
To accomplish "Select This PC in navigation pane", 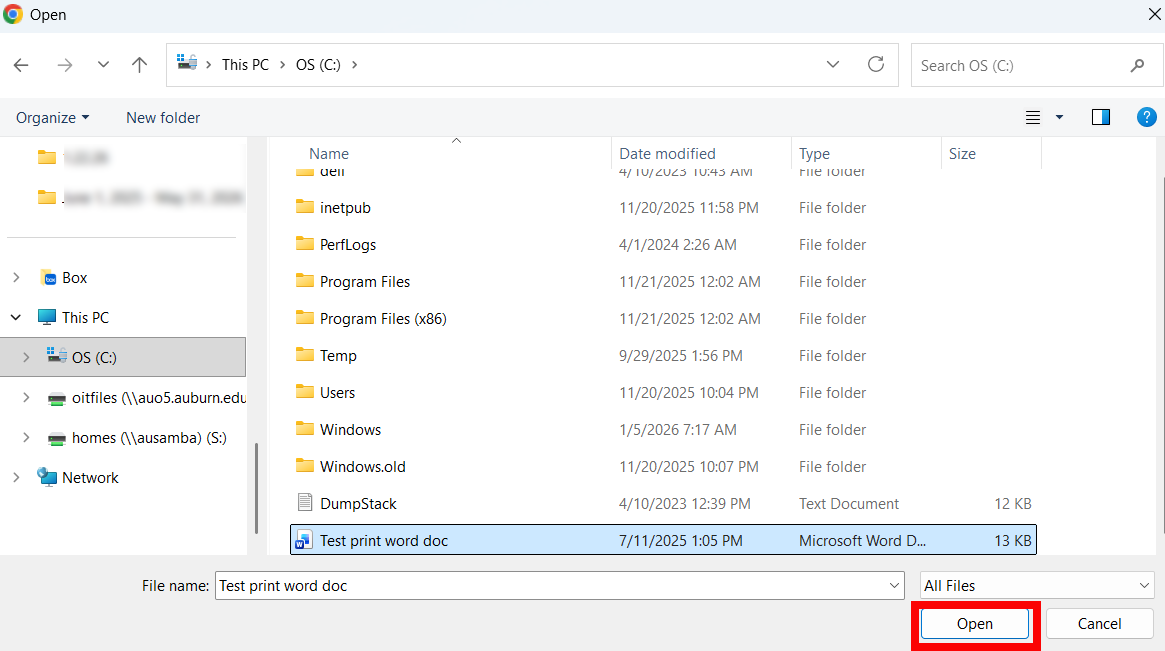I will click(x=85, y=317).
